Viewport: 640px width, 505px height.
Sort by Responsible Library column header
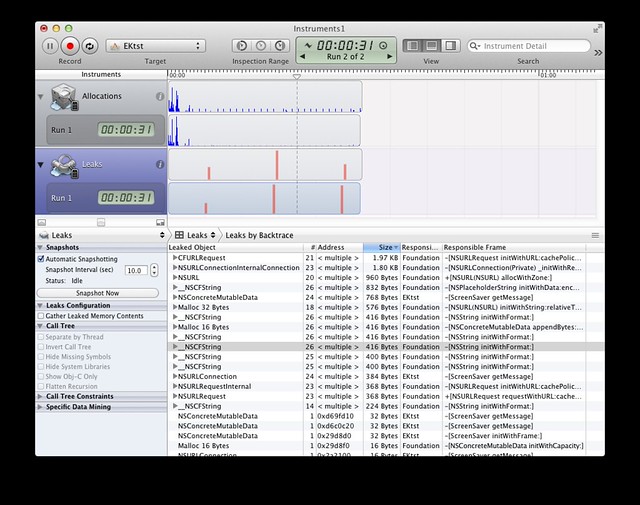click(x=421, y=247)
